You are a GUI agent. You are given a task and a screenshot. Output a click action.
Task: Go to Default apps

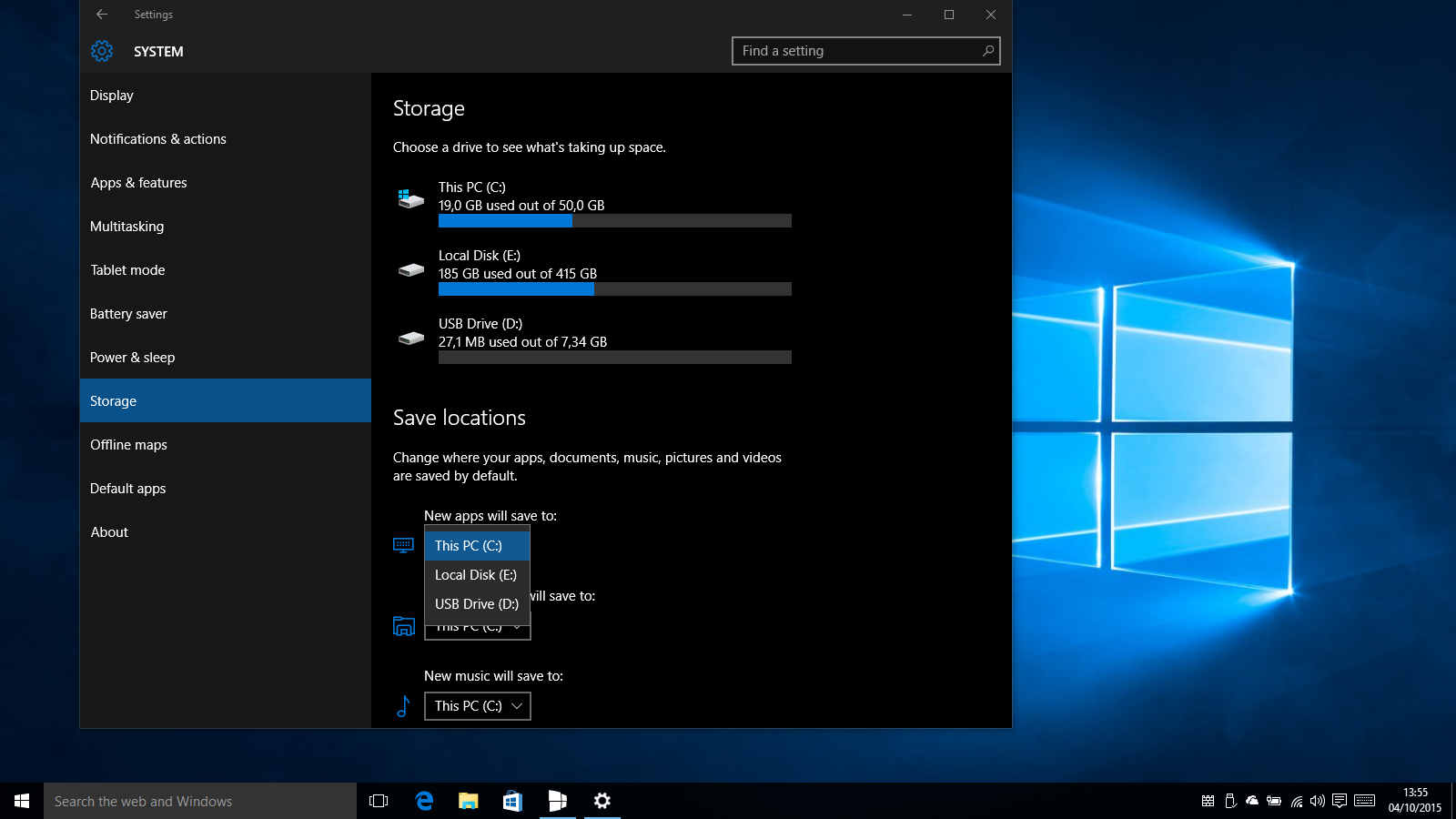[x=226, y=489]
